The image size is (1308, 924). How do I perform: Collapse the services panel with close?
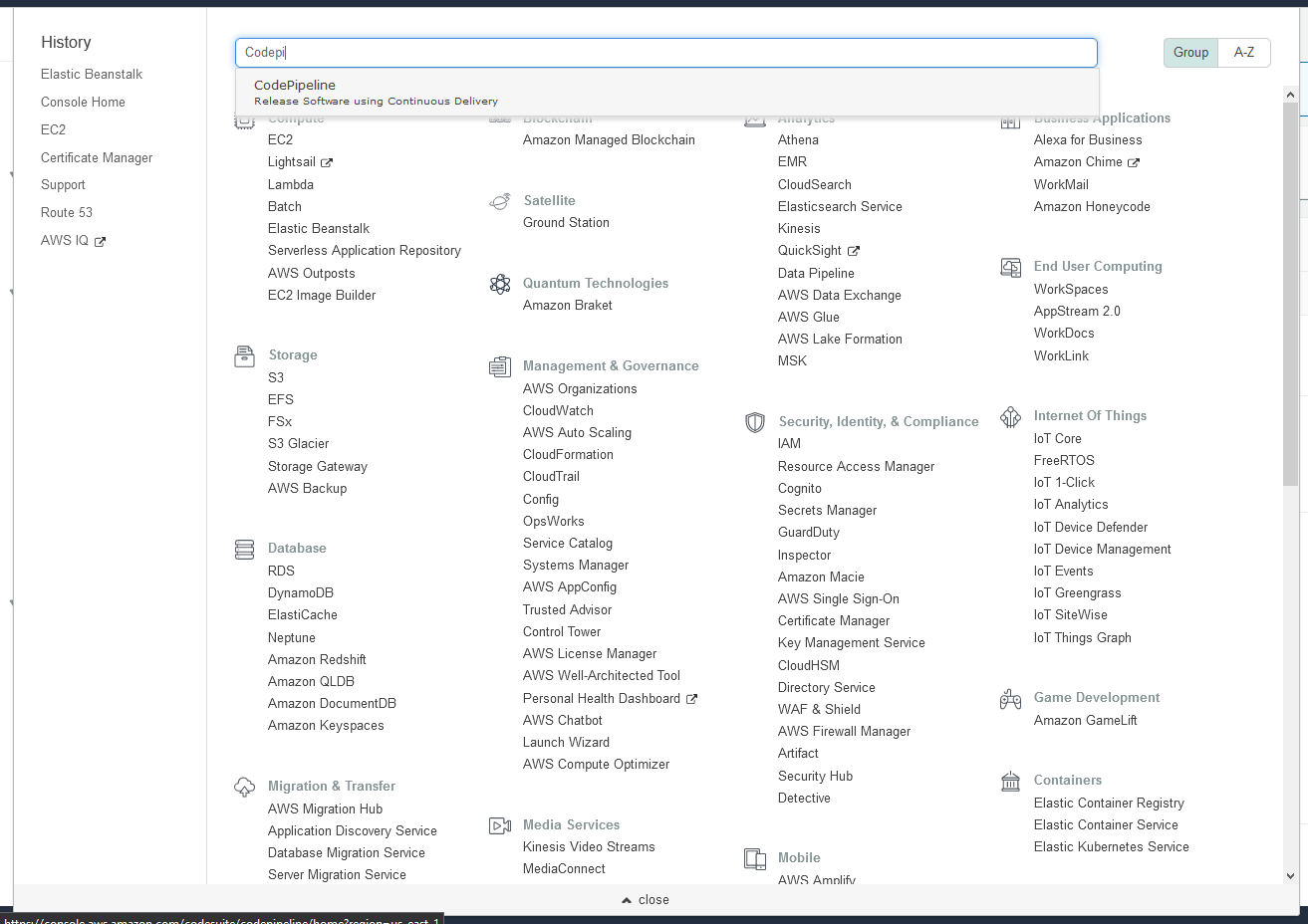point(646,899)
